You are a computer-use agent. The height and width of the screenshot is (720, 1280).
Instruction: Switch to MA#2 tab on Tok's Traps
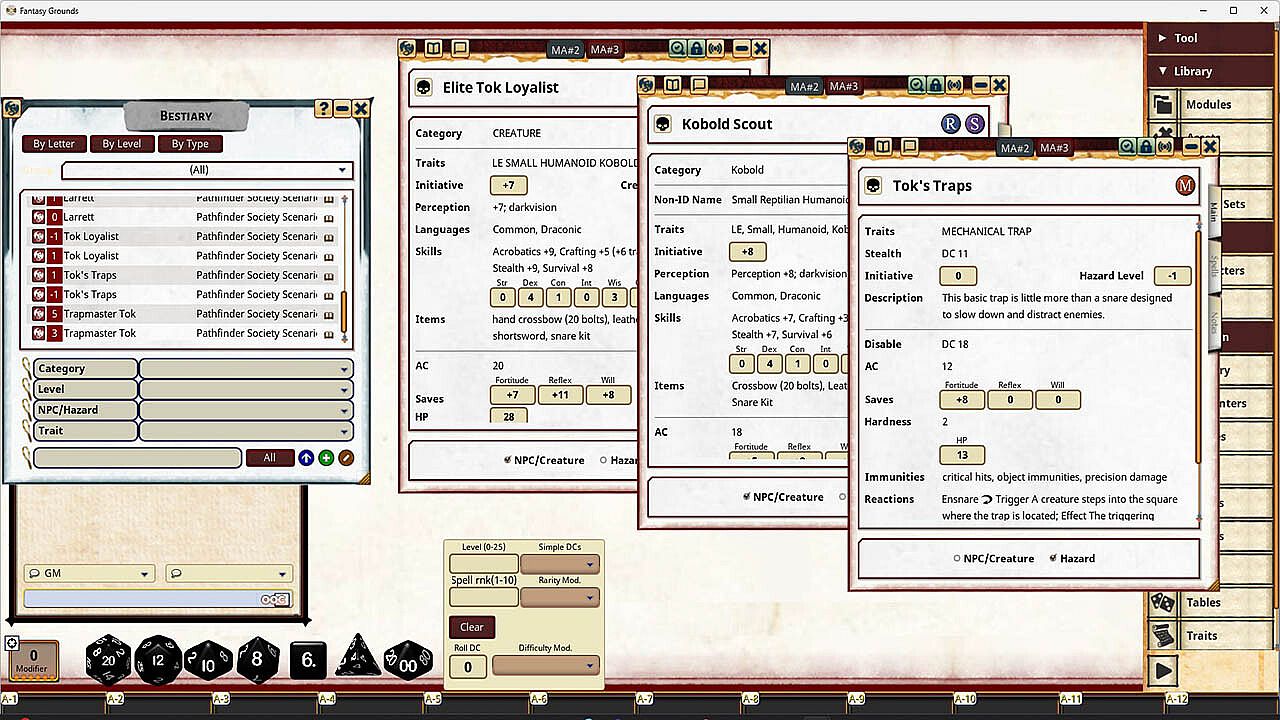(x=1014, y=148)
